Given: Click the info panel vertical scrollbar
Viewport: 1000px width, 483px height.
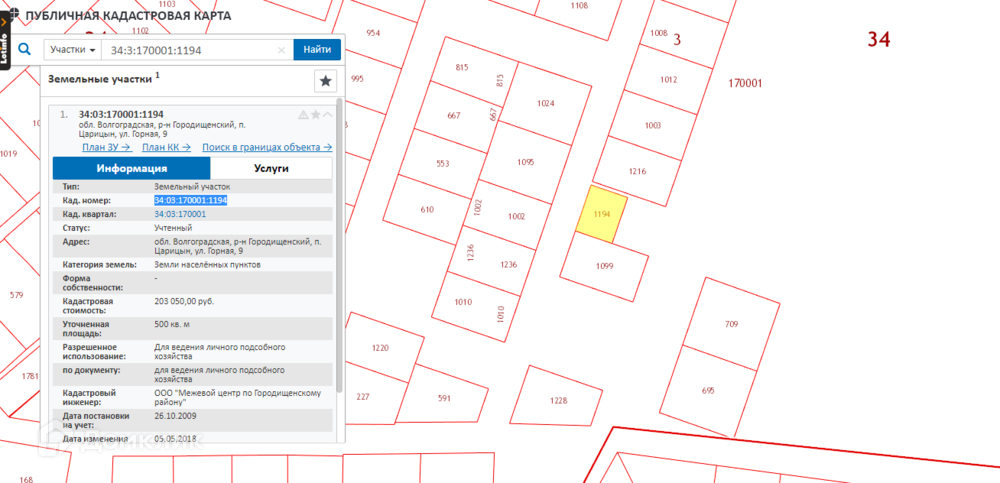Looking at the screenshot, I should click(x=339, y=245).
